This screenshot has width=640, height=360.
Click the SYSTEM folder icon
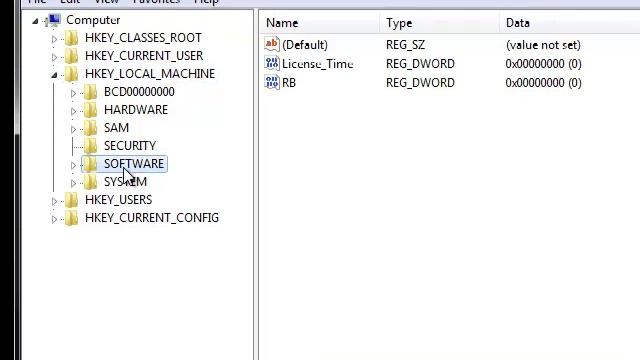click(x=90, y=182)
